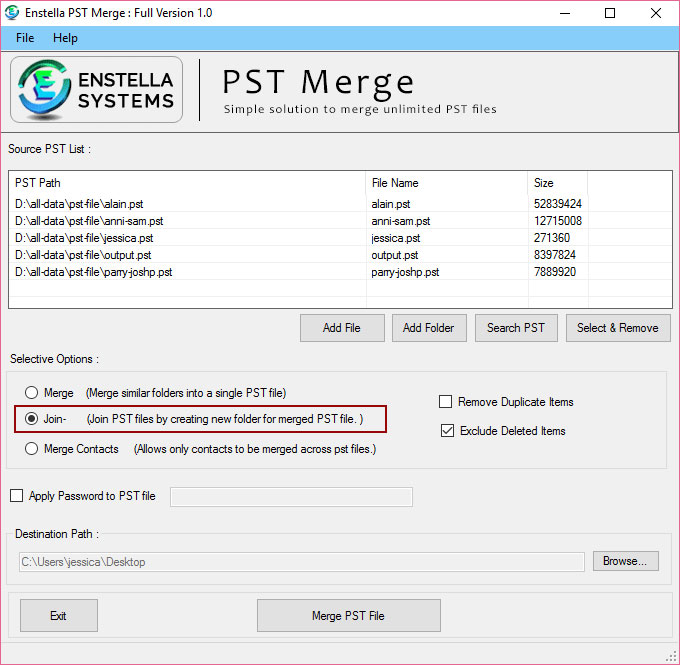Screen dimensions: 680x665
Task: Open the Help menu
Action: pyautogui.click(x=65, y=38)
